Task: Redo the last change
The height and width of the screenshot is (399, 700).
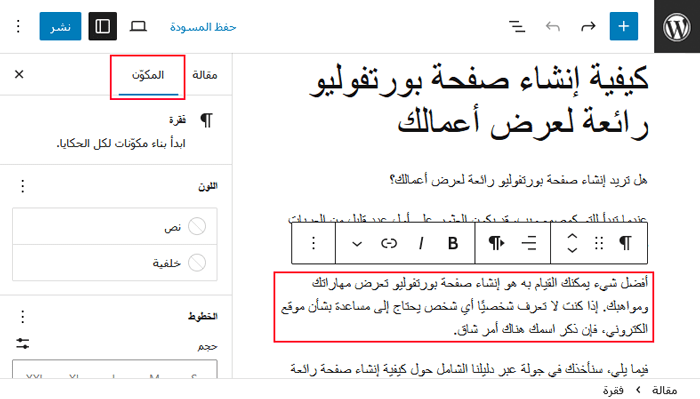Action: [588, 27]
